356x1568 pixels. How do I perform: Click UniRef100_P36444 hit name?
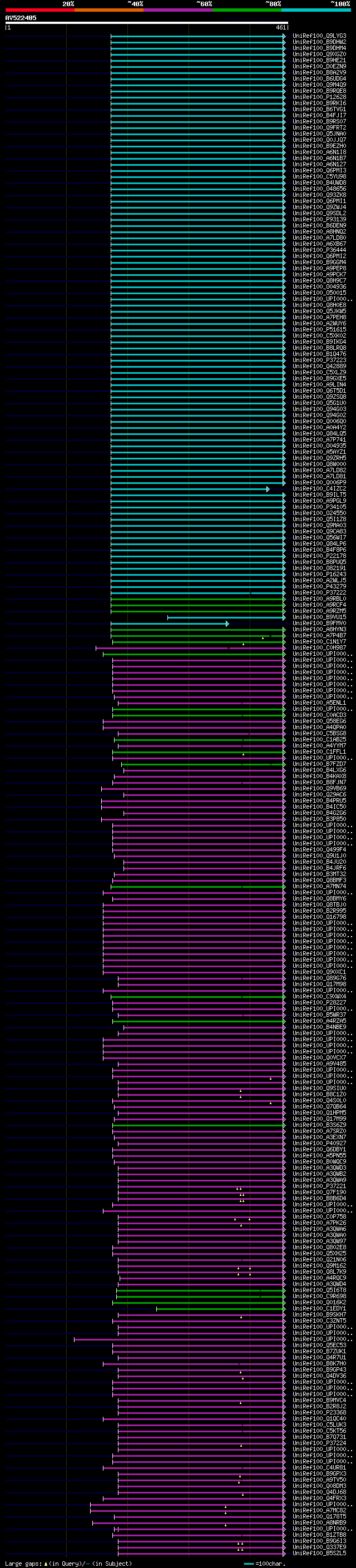(x=319, y=250)
